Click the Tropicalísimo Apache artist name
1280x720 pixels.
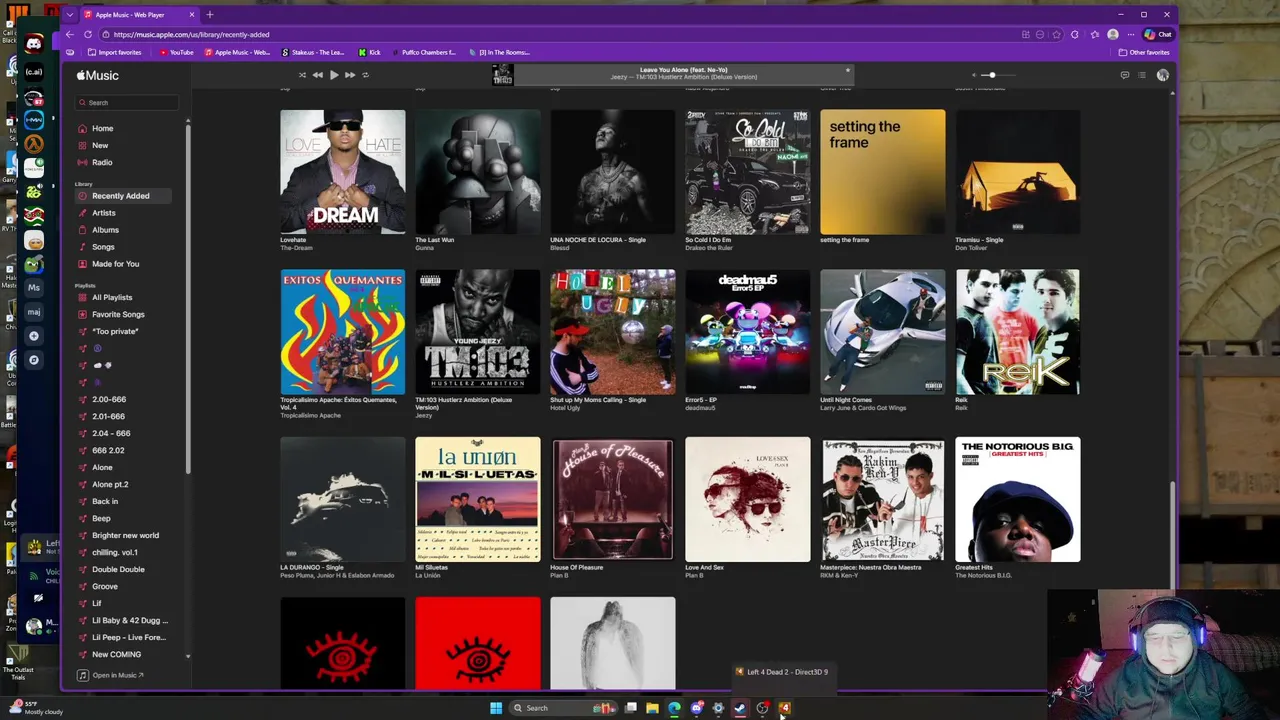310,415
